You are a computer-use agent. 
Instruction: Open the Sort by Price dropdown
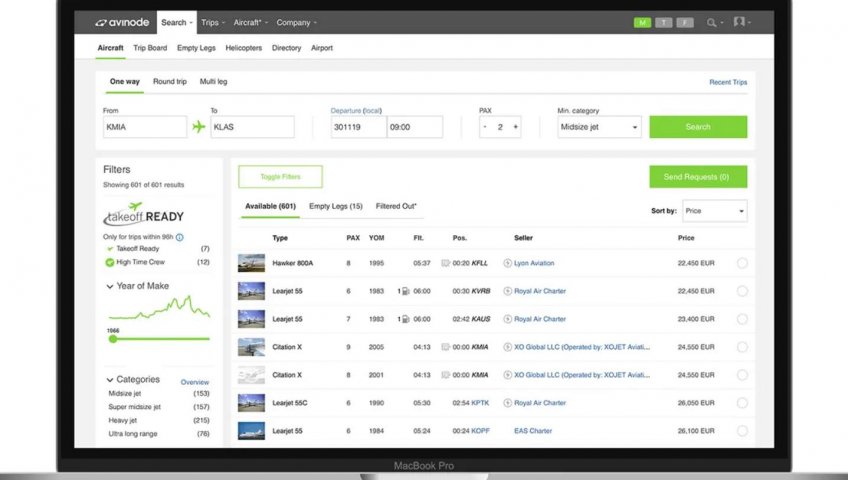(714, 211)
